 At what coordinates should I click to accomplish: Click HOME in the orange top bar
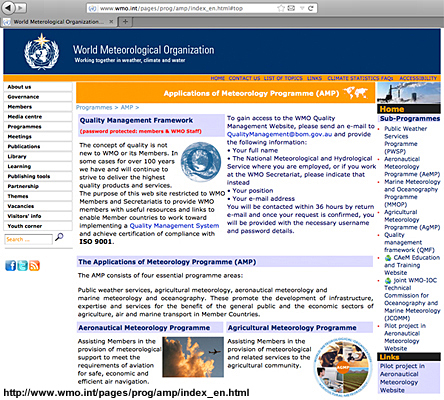coord(218,78)
